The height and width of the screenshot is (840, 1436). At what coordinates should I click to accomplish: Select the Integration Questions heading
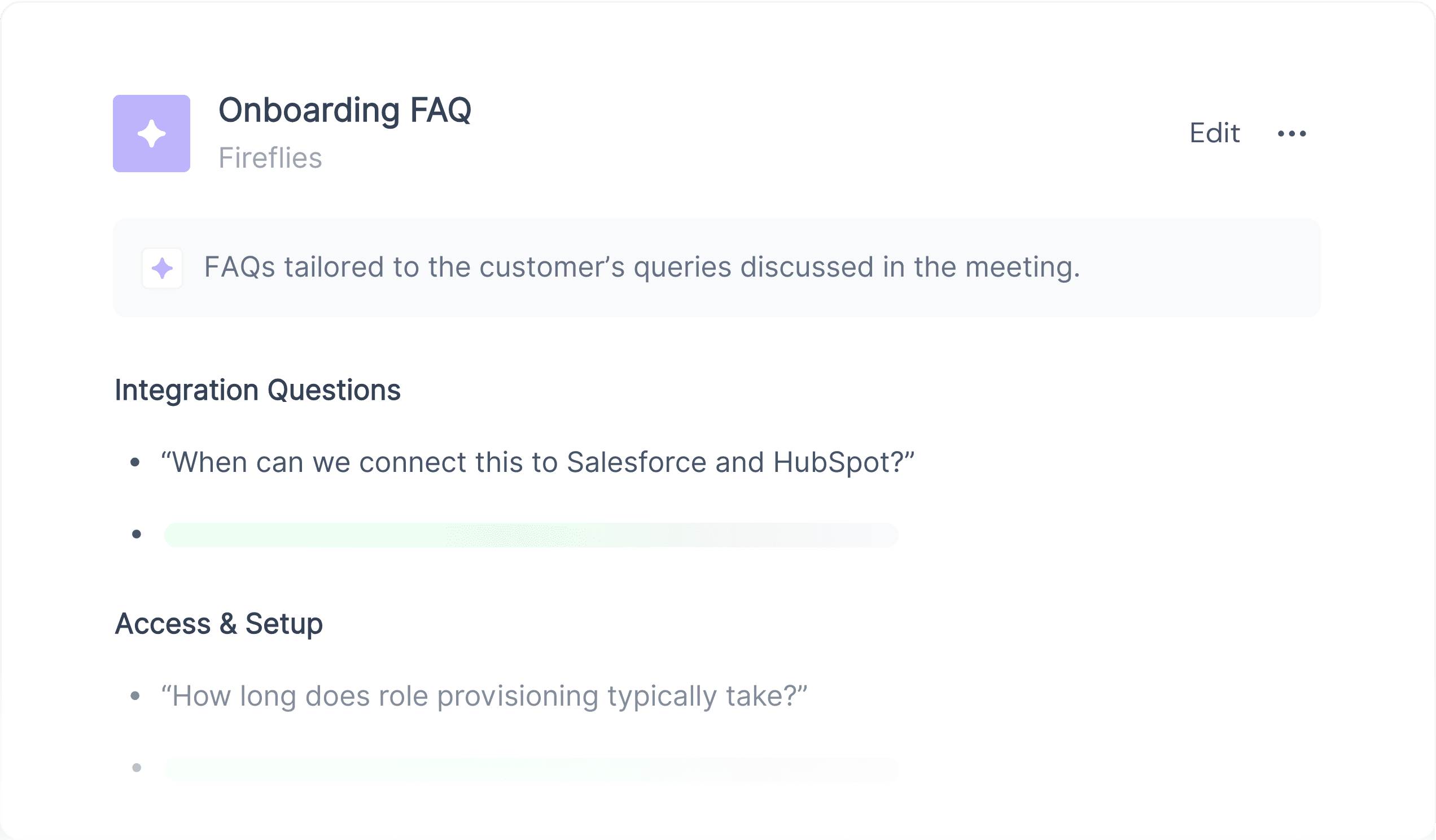[257, 391]
